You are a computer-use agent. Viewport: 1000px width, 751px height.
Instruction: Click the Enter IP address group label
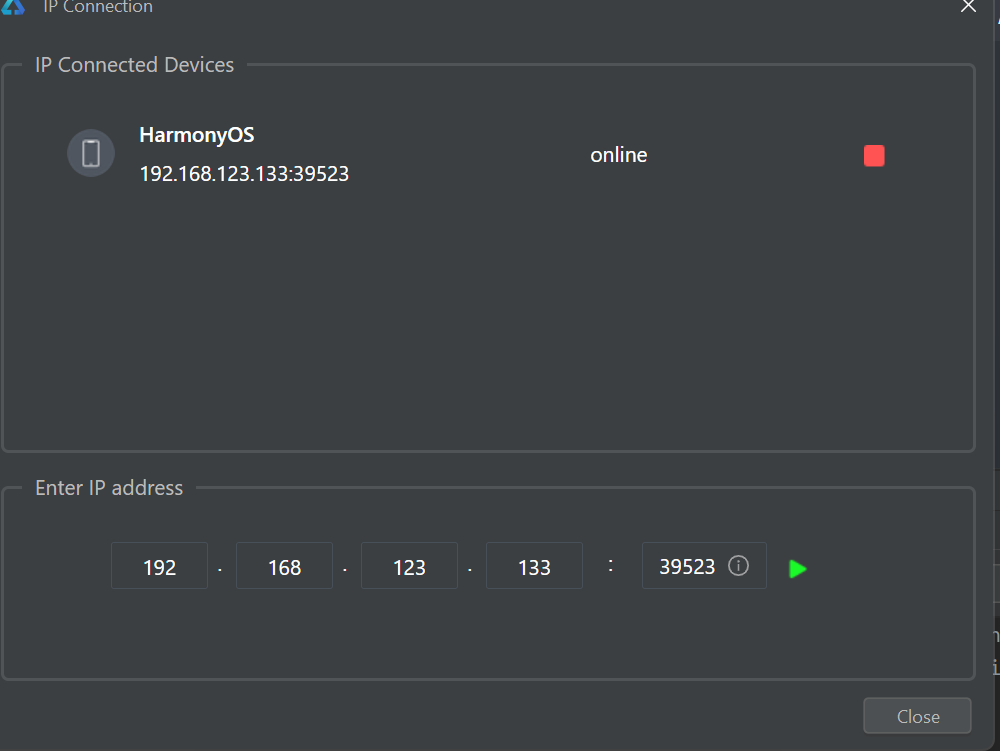pos(109,488)
